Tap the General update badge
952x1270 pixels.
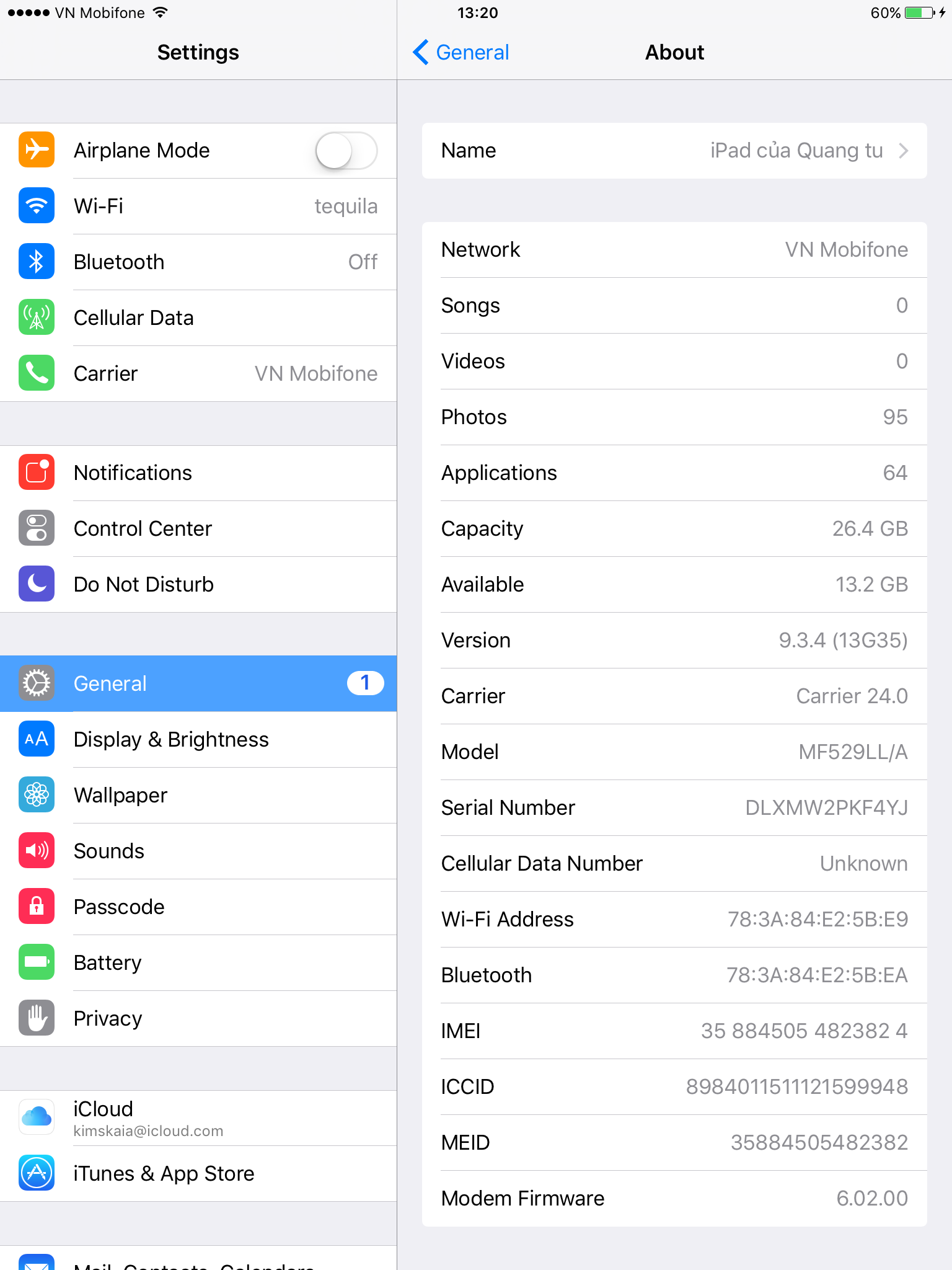pyautogui.click(x=365, y=683)
